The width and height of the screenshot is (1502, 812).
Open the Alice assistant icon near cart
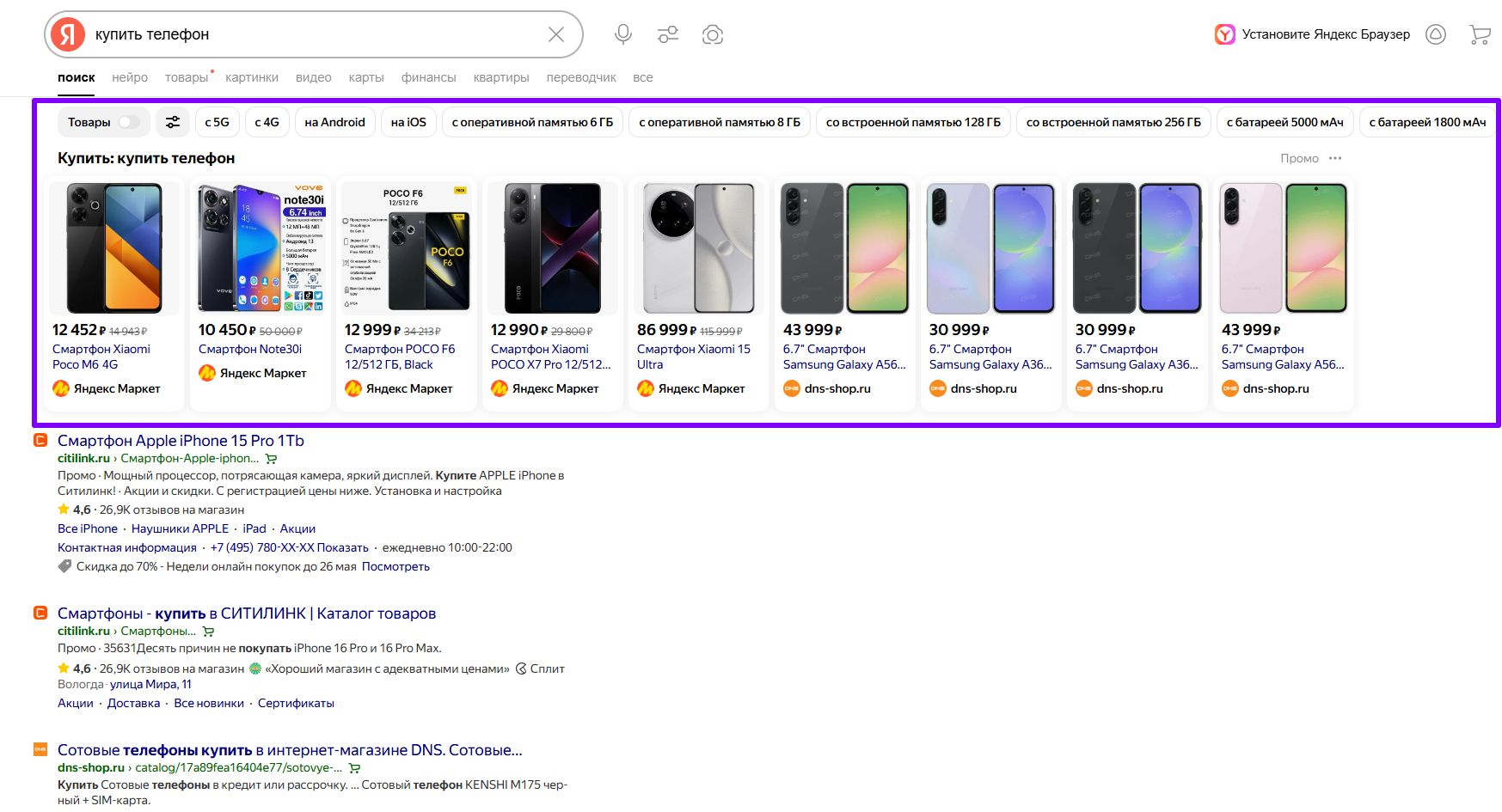tap(1436, 34)
